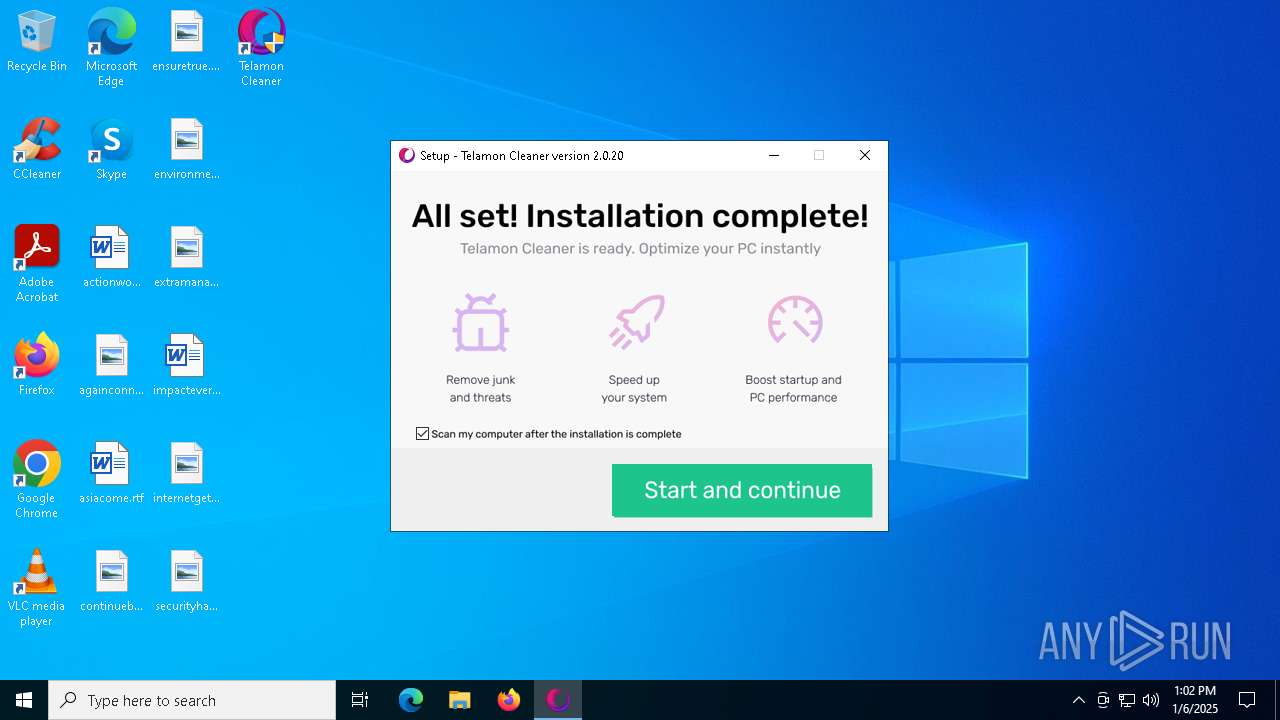Minimize the Telamon Cleaner setup window
The width and height of the screenshot is (1280, 720).
pyautogui.click(x=773, y=155)
